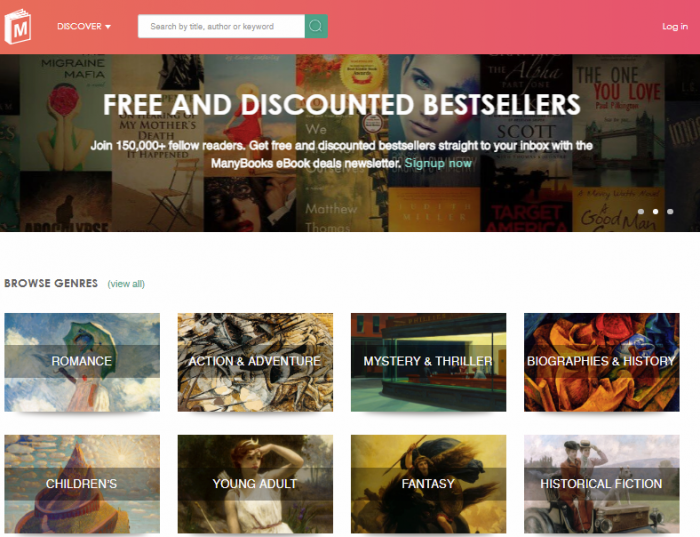Viewport: 700px width, 537px height.
Task: Click the green search magnifier button
Action: click(316, 26)
